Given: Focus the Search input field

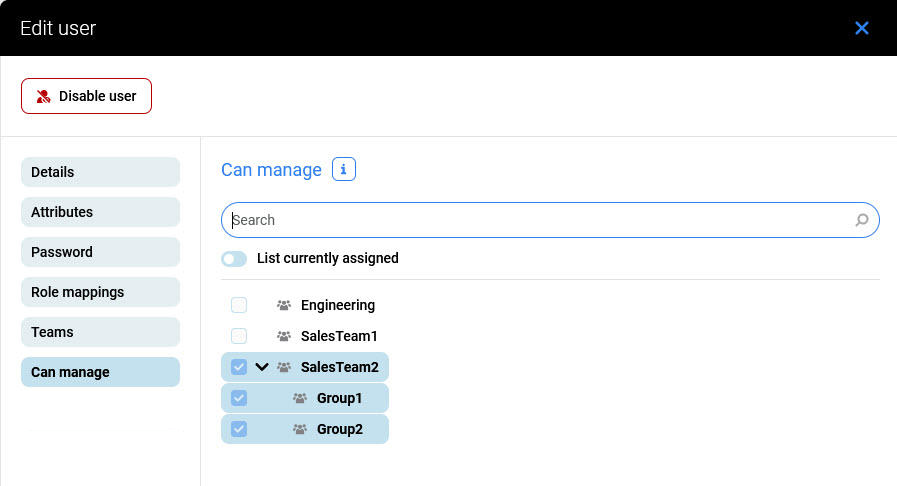Looking at the screenshot, I should tap(540, 220).
